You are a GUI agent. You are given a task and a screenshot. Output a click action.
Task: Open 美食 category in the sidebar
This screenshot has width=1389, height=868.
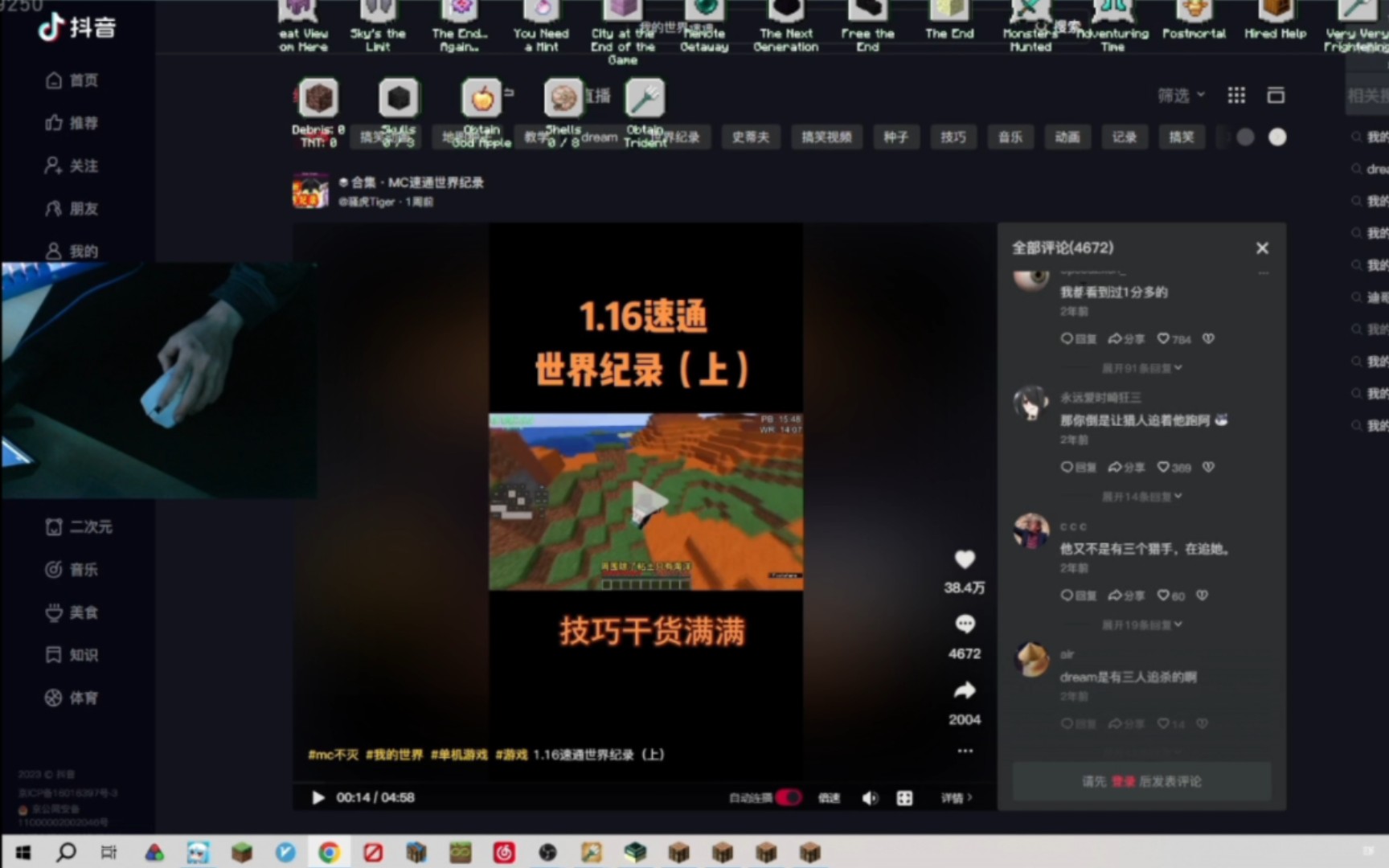72,612
